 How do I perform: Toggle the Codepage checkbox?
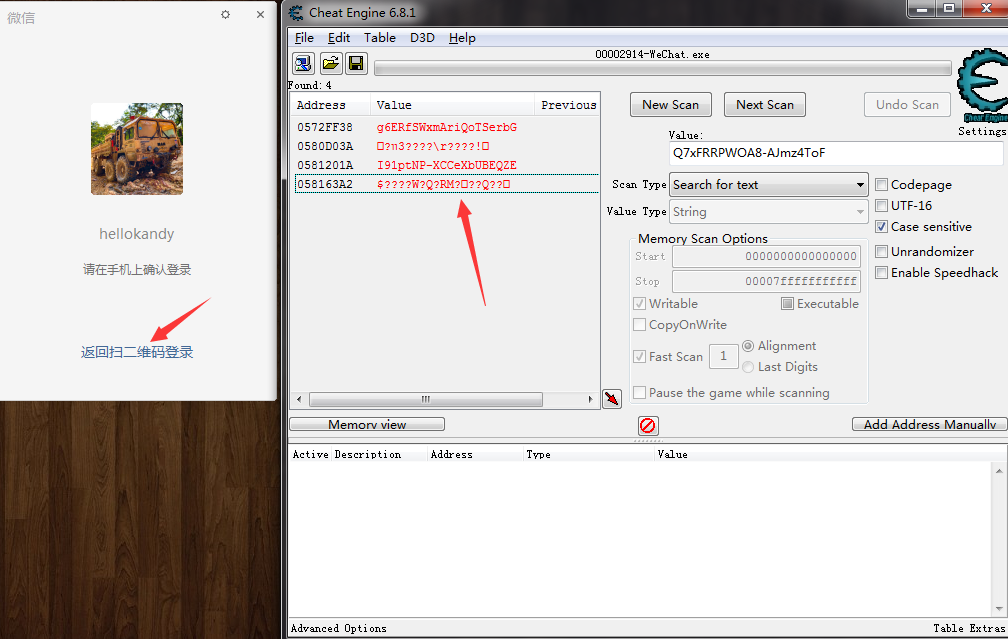881,184
